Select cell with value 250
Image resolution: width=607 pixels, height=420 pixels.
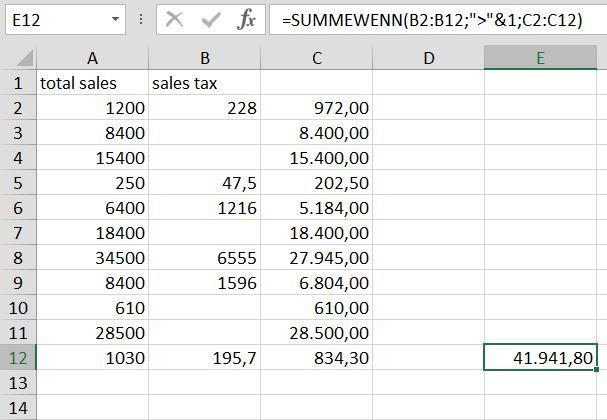(93, 183)
